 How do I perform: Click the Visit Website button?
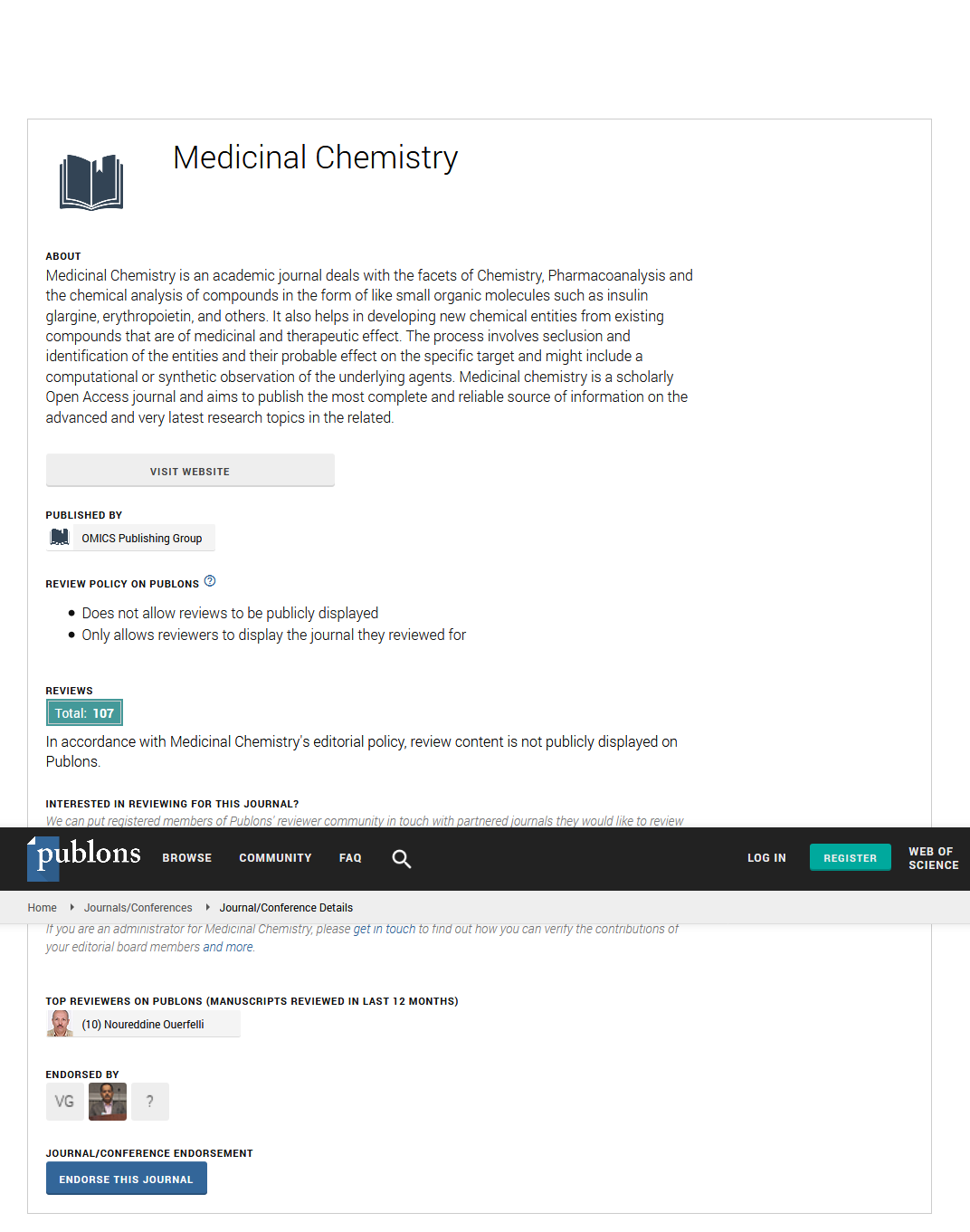(x=190, y=471)
